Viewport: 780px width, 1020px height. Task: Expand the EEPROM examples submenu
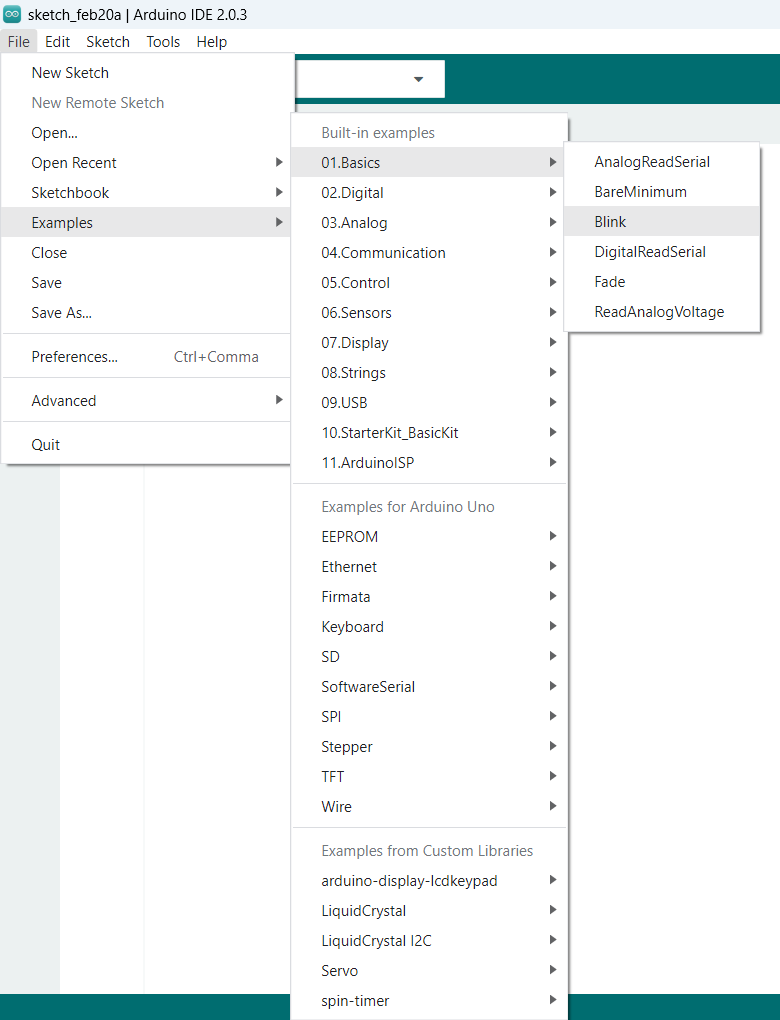pyautogui.click(x=349, y=537)
